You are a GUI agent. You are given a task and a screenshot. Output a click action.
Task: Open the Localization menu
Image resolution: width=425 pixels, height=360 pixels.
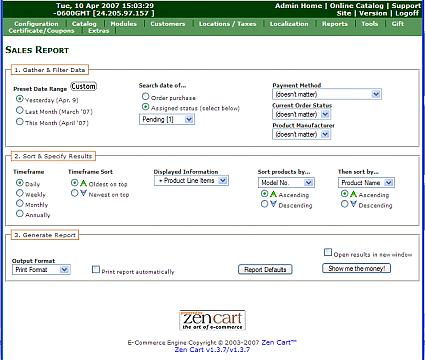(289, 24)
